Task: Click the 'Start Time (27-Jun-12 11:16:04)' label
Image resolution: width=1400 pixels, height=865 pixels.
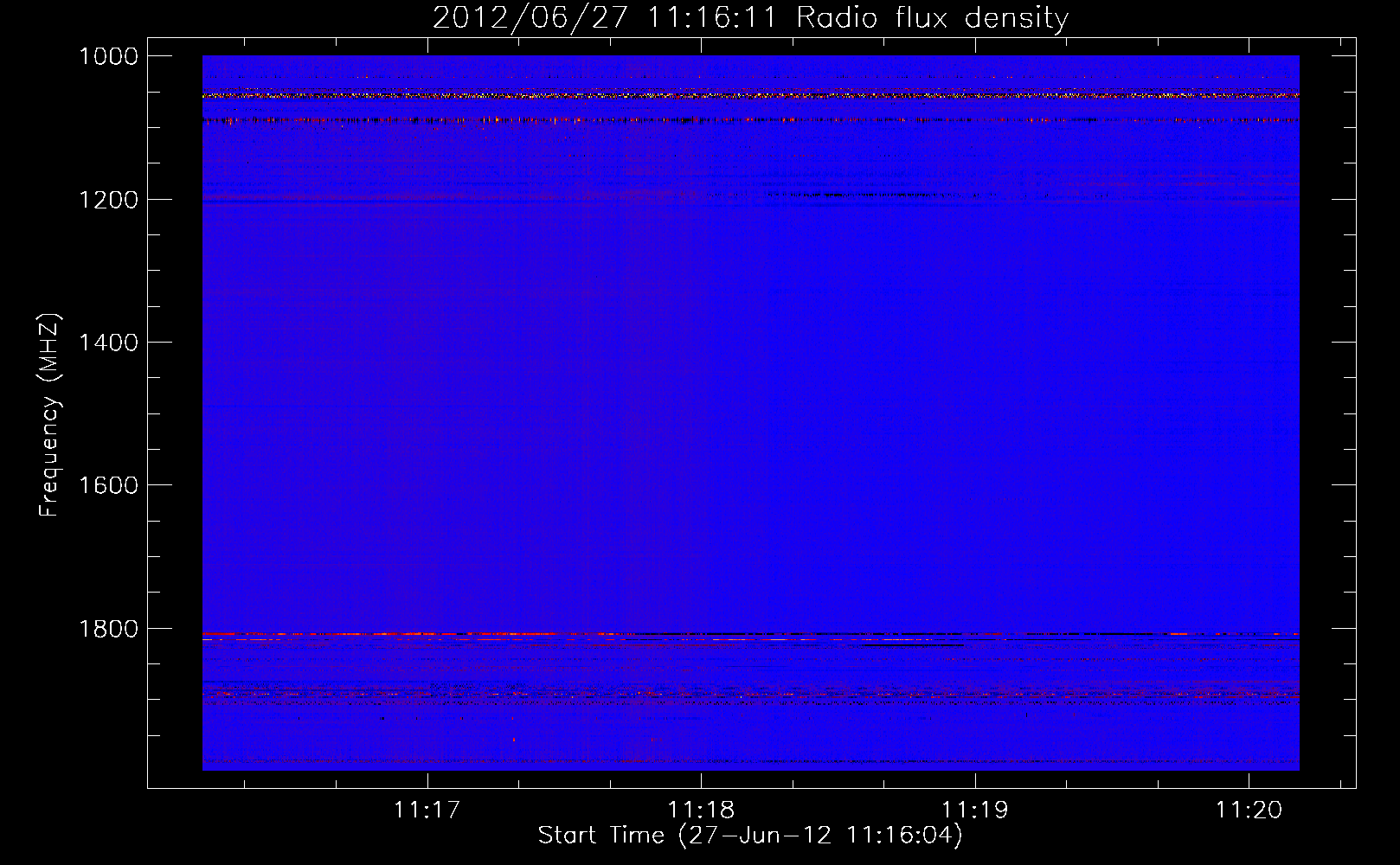Action: click(750, 836)
